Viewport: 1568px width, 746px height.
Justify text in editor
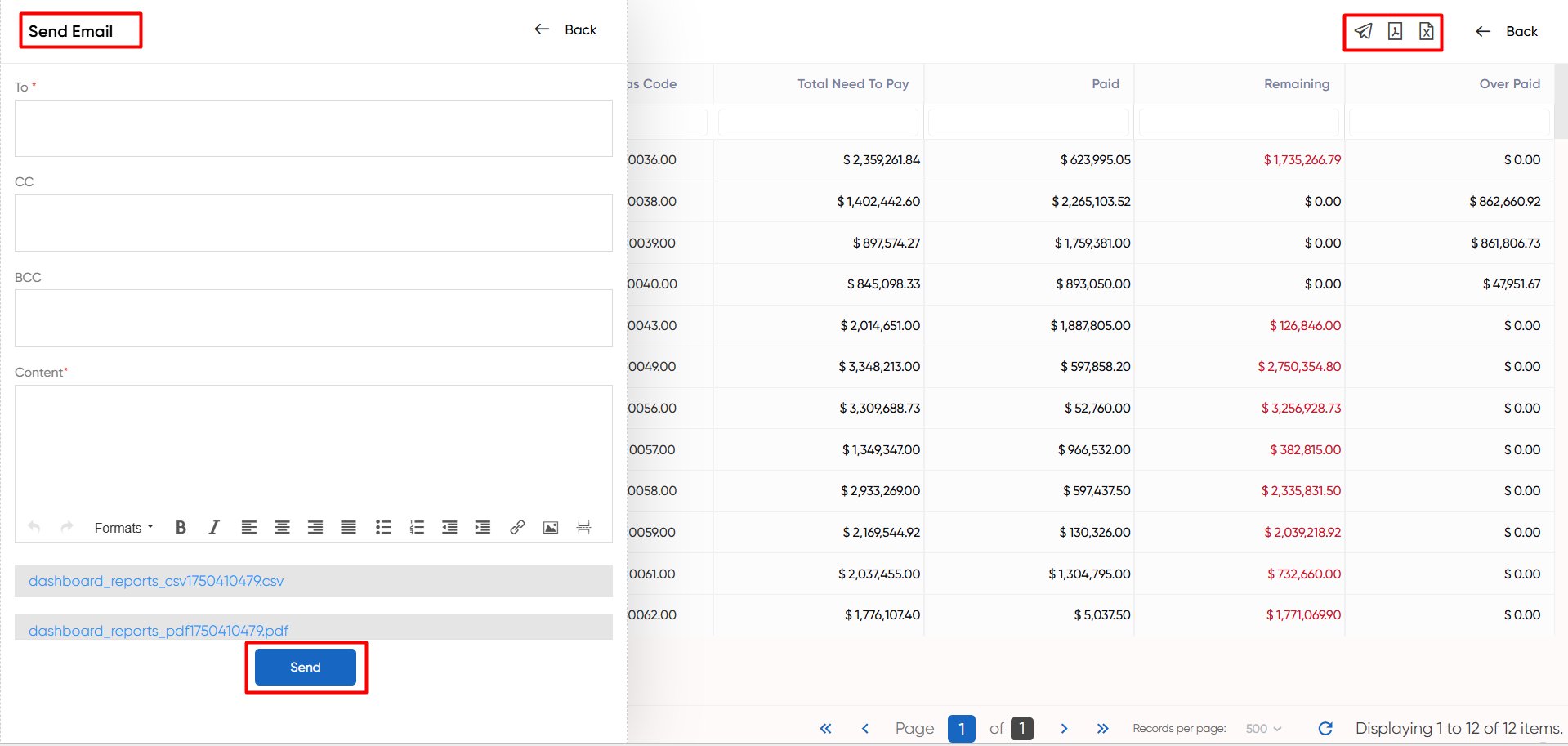348,527
